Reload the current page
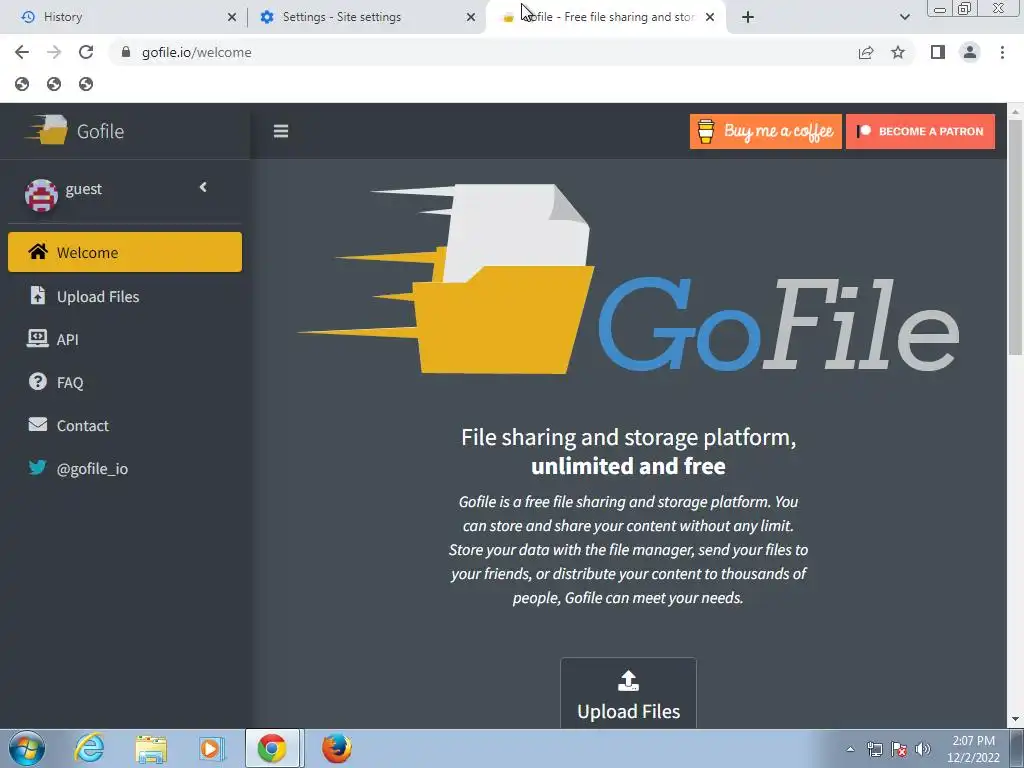 [x=86, y=52]
